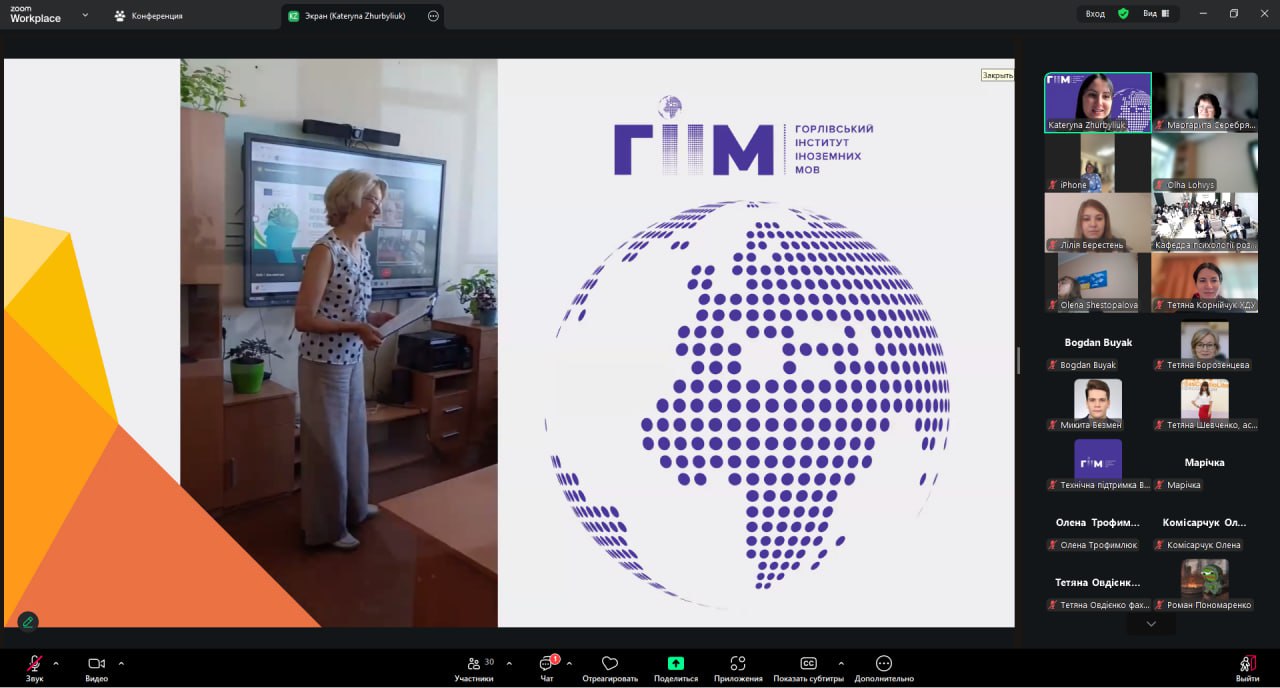1280x688 pixels.
Task: Expand video options arrow beside Видео
Action: click(121, 663)
